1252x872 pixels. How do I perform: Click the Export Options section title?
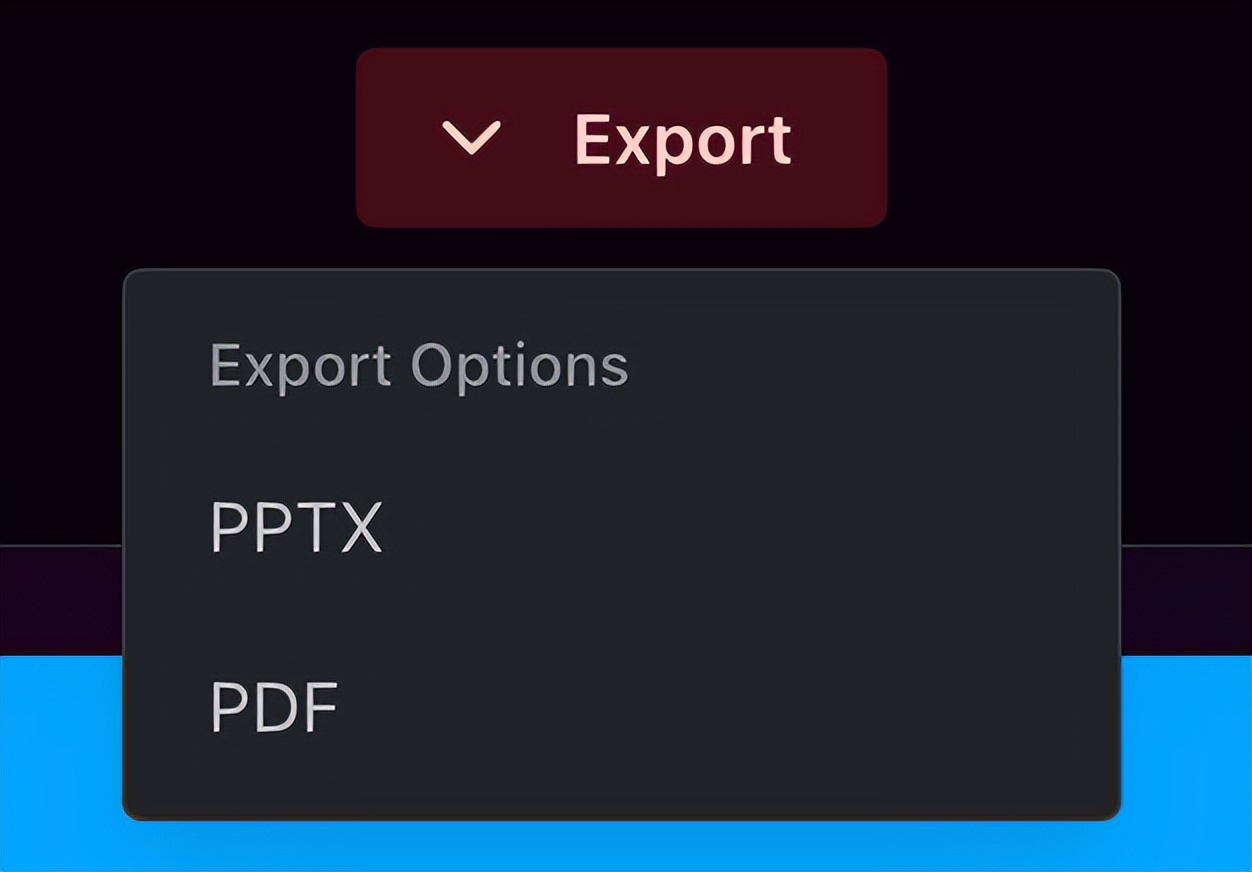coord(419,366)
